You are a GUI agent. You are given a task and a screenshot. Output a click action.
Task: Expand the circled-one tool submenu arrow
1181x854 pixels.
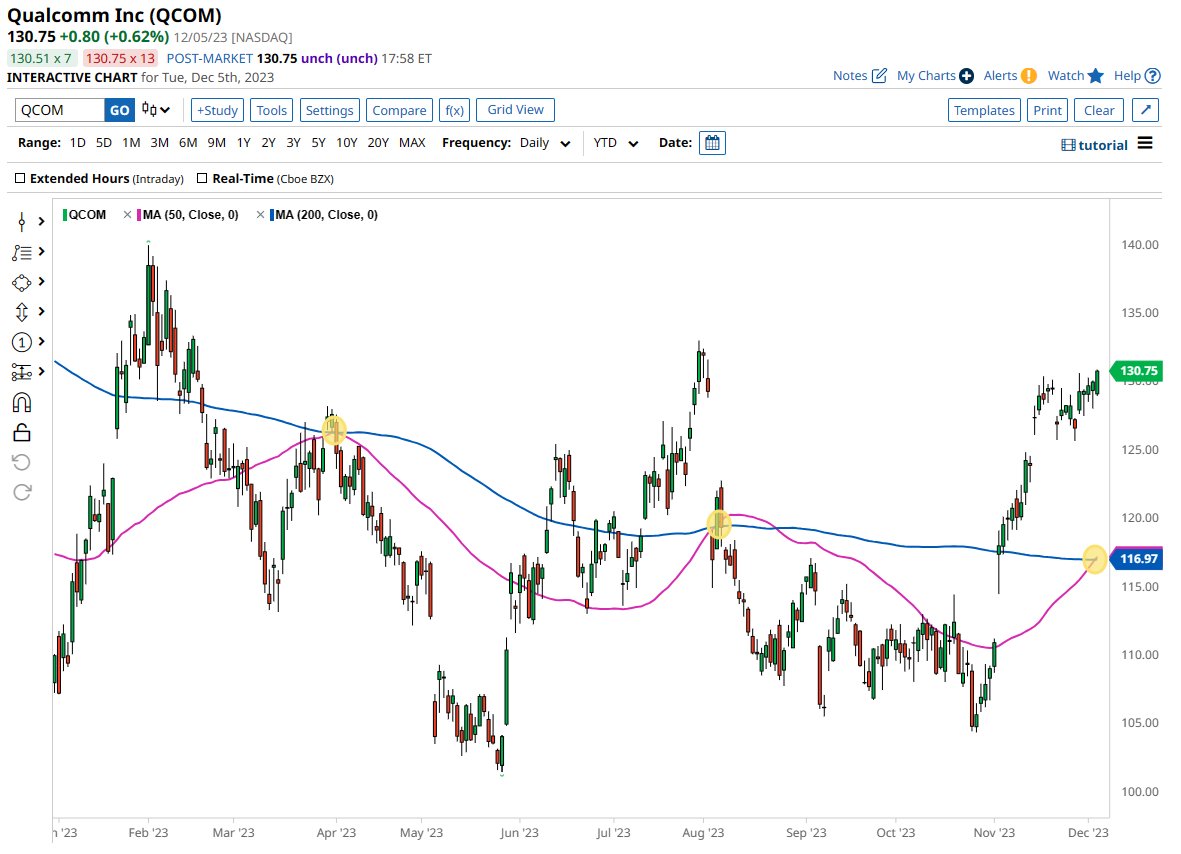pos(41,341)
